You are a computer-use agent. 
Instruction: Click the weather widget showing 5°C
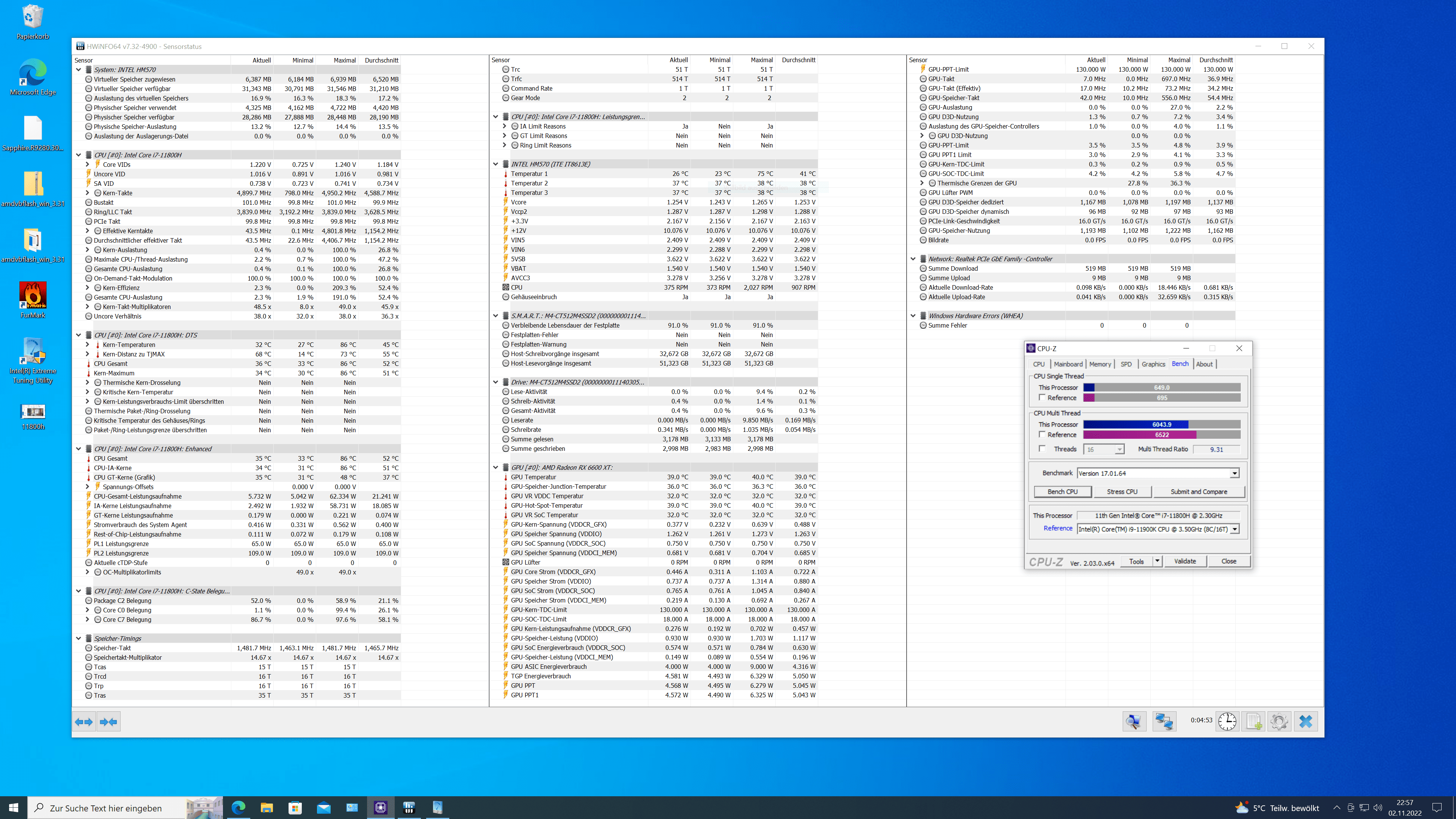click(1277, 808)
